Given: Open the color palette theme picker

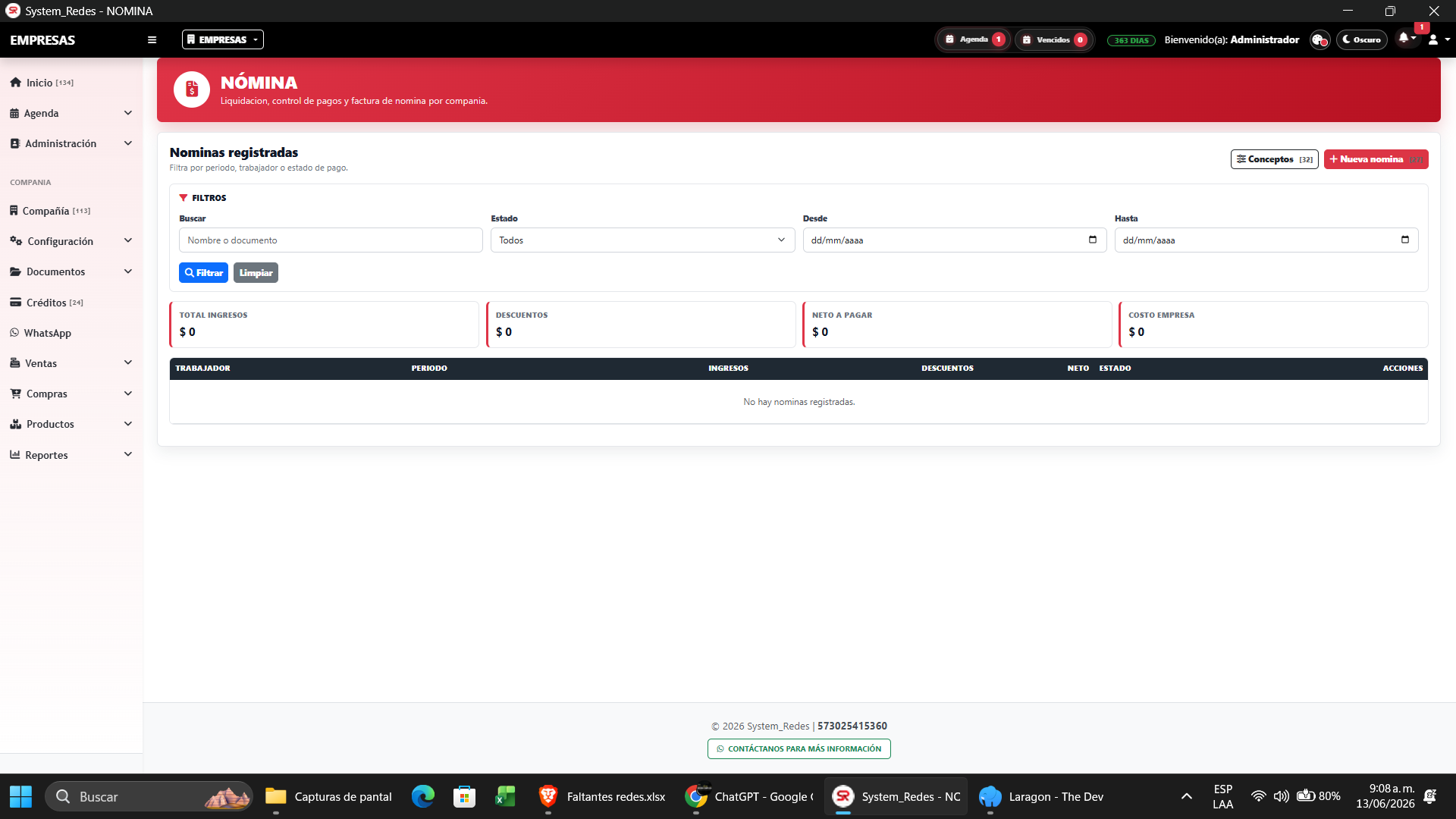Looking at the screenshot, I should [x=1320, y=40].
